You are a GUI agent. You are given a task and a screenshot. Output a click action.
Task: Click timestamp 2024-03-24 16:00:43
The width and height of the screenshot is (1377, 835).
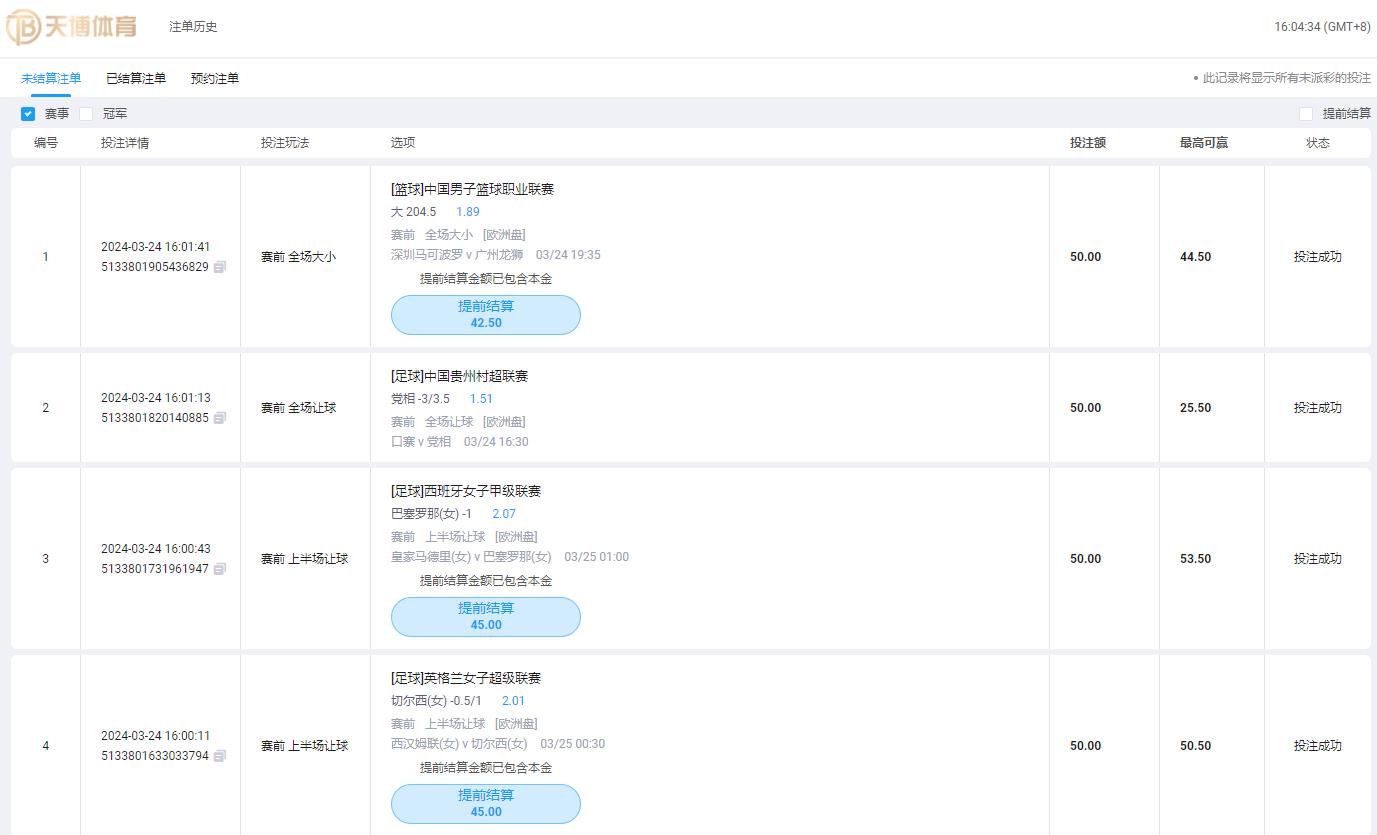[x=156, y=549]
